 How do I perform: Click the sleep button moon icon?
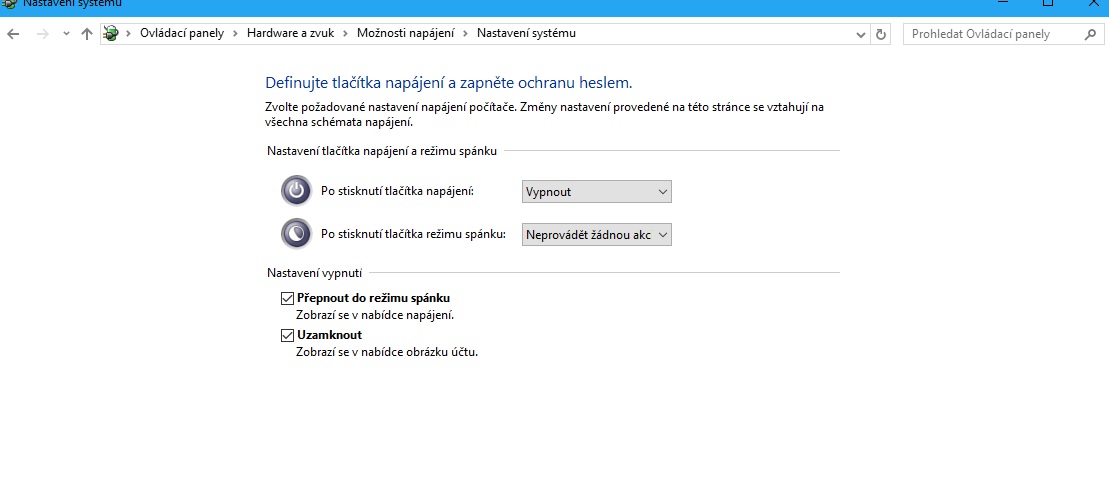[296, 234]
